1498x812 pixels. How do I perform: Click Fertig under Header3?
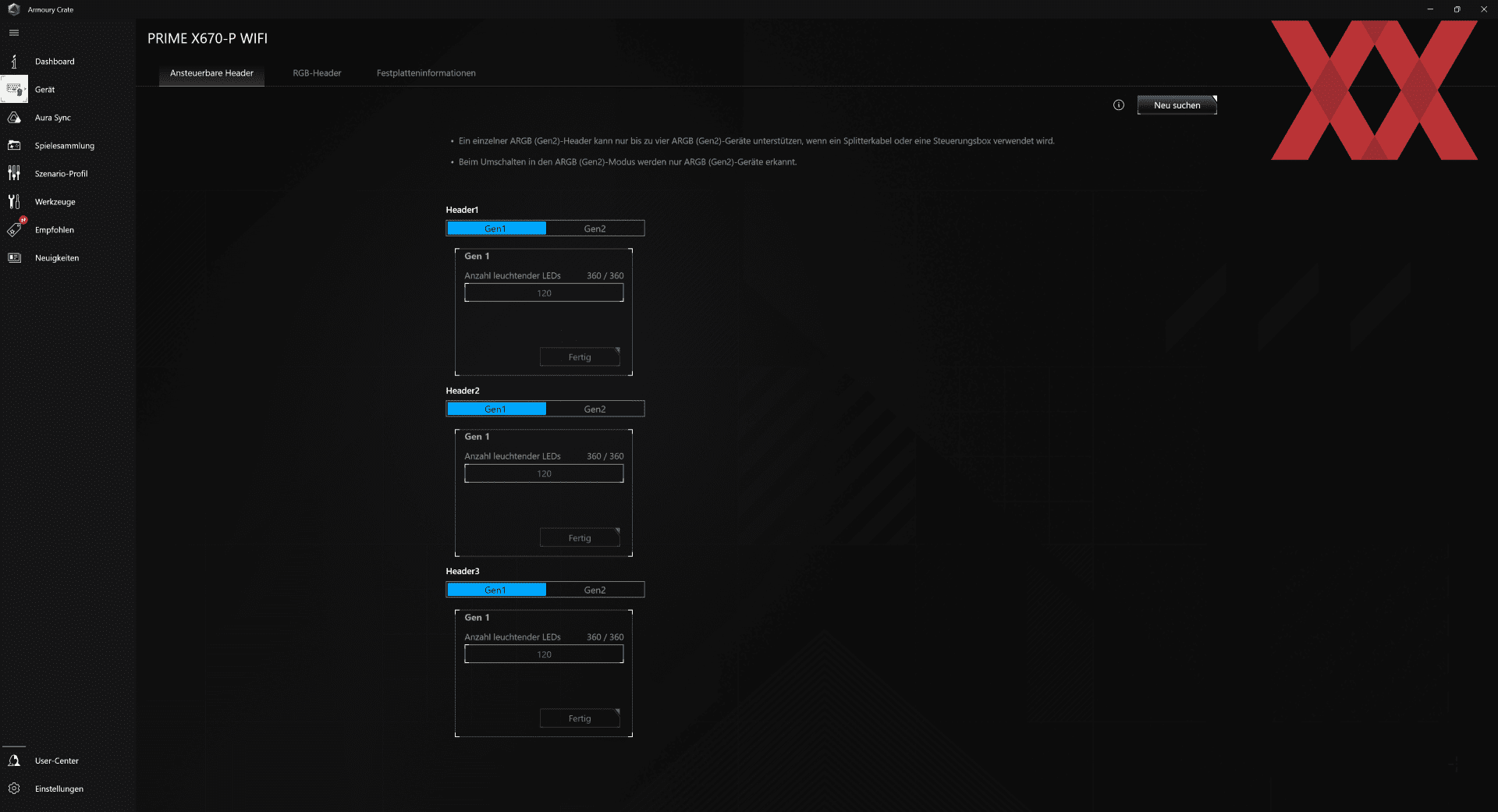click(580, 718)
